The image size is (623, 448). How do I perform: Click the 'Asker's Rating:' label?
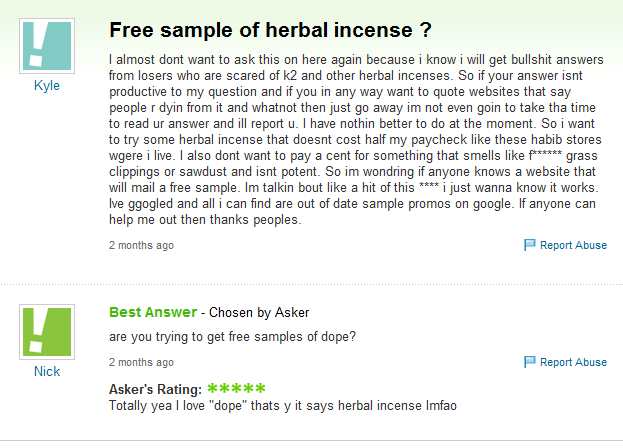(155, 388)
